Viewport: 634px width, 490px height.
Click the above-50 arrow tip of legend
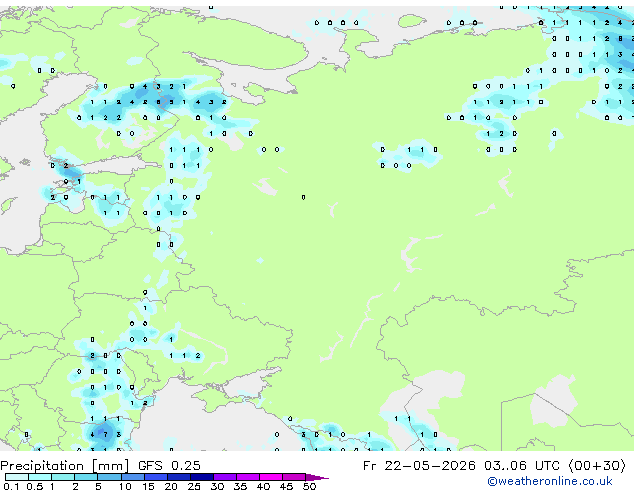click(317, 477)
